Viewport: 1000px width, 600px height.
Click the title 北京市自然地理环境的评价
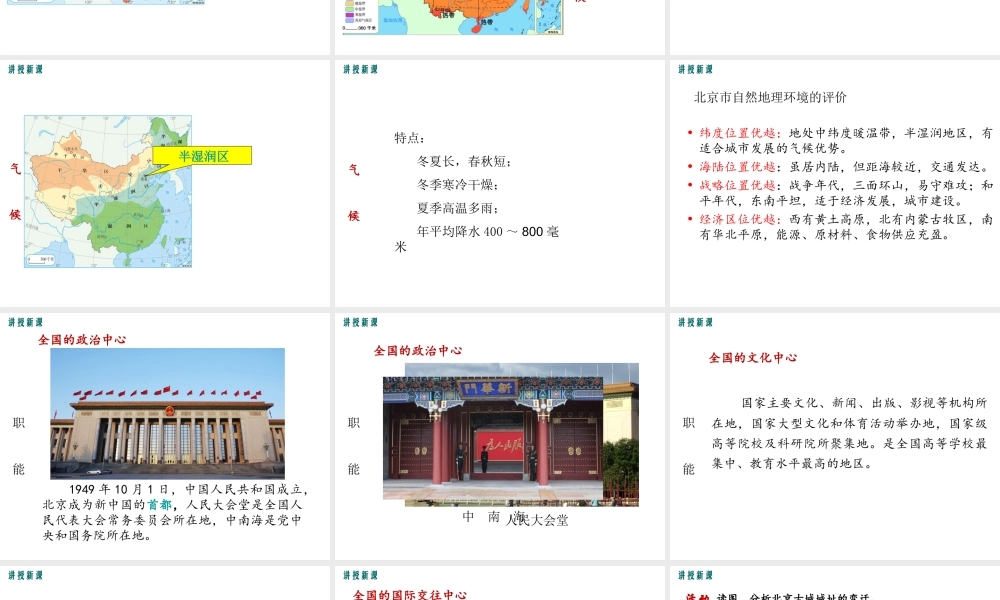point(770,98)
